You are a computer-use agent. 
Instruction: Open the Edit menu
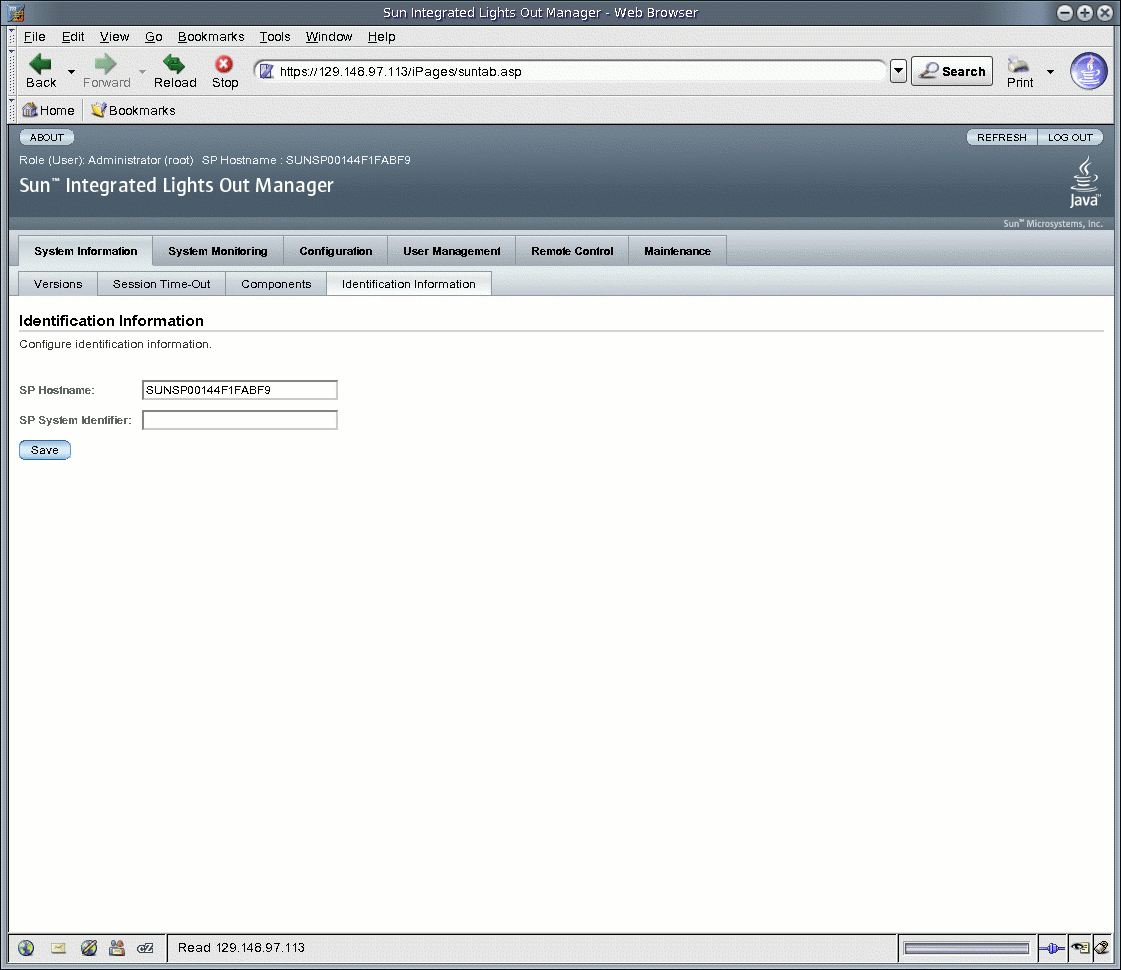[x=72, y=36]
